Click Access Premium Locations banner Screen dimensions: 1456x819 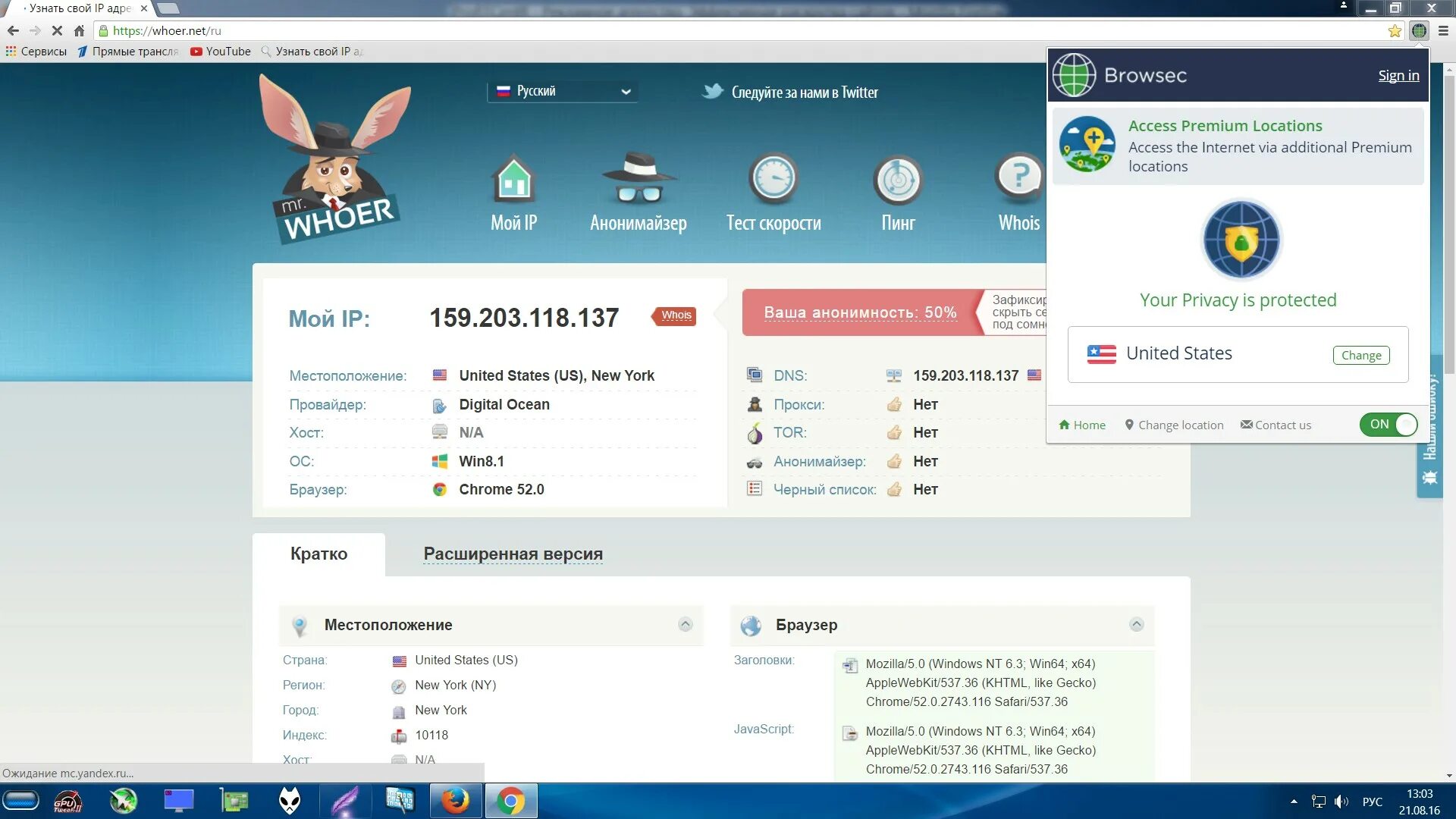(1239, 145)
